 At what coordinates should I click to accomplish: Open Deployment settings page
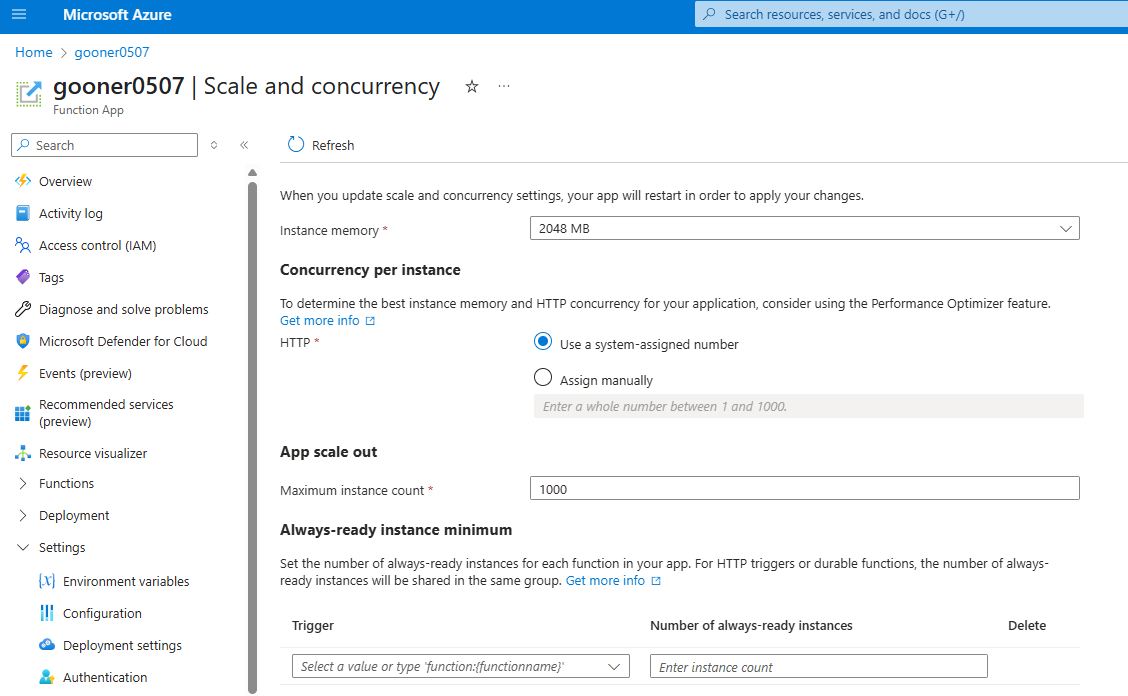pos(122,646)
